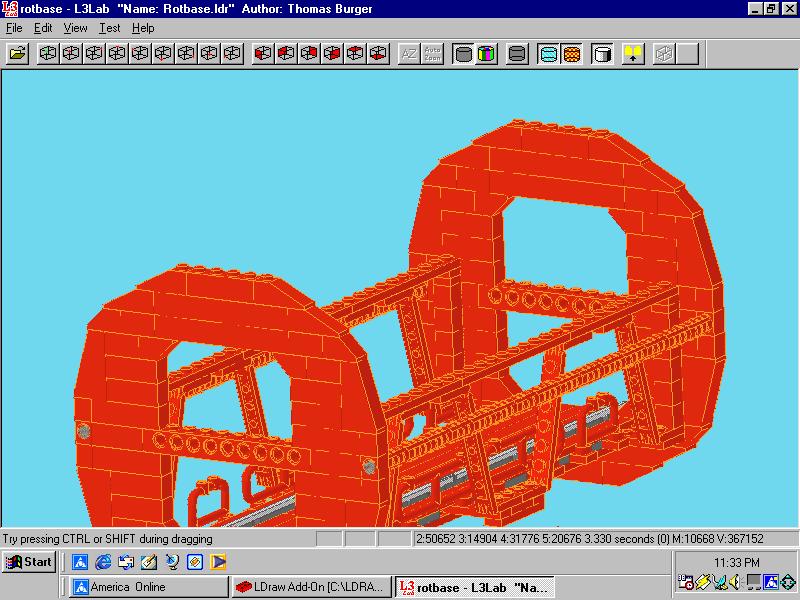Click the red LEGO model in viewport
The height and width of the screenshot is (600, 800).
[398, 327]
